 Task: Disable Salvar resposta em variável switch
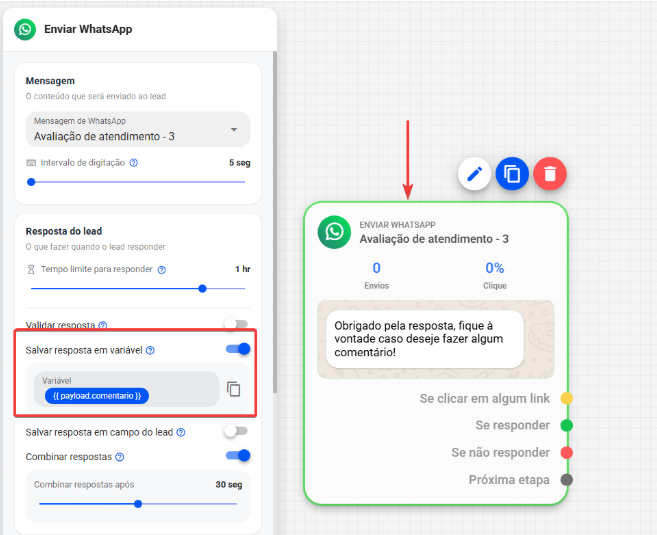click(x=238, y=349)
